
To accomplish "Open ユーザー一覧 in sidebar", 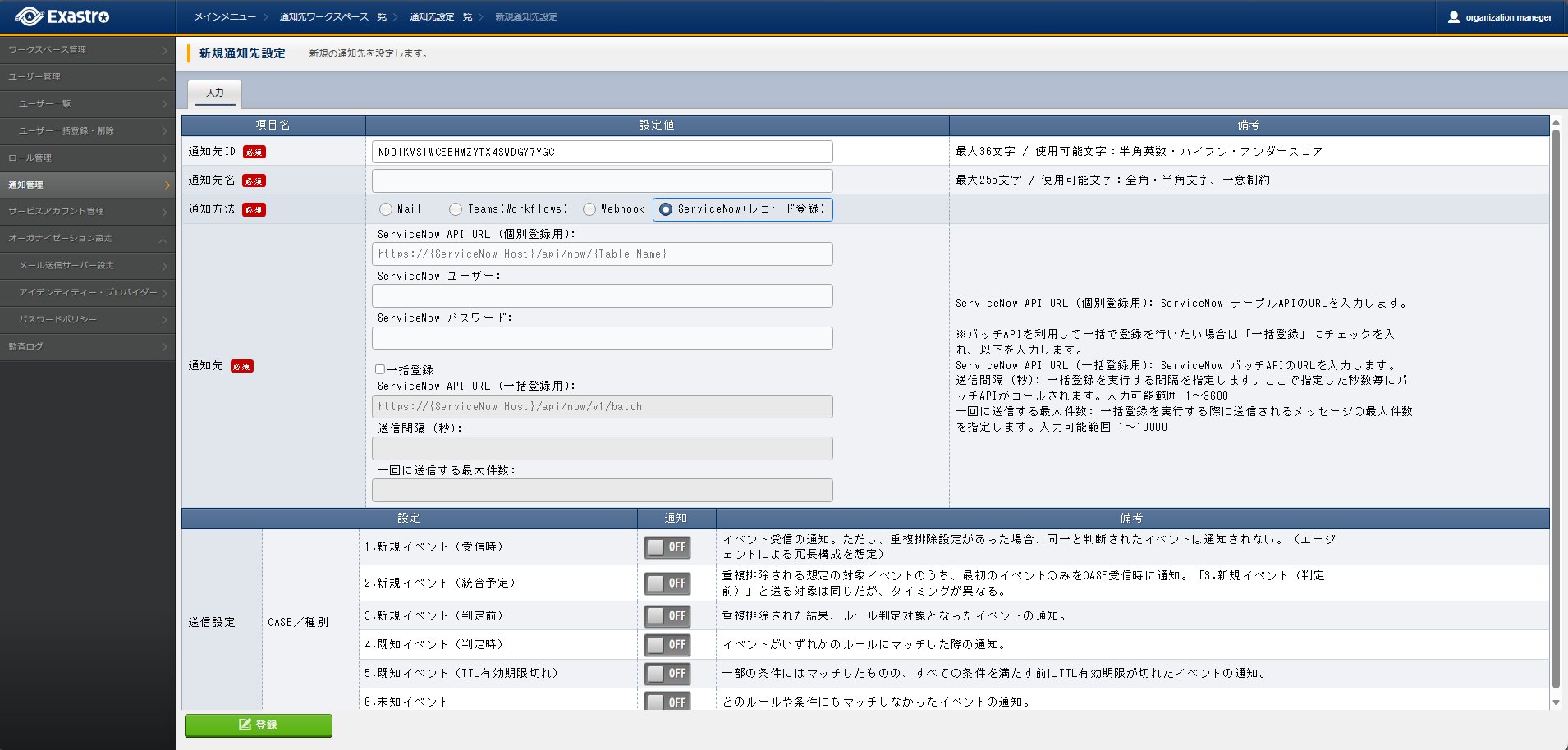I will click(88, 104).
